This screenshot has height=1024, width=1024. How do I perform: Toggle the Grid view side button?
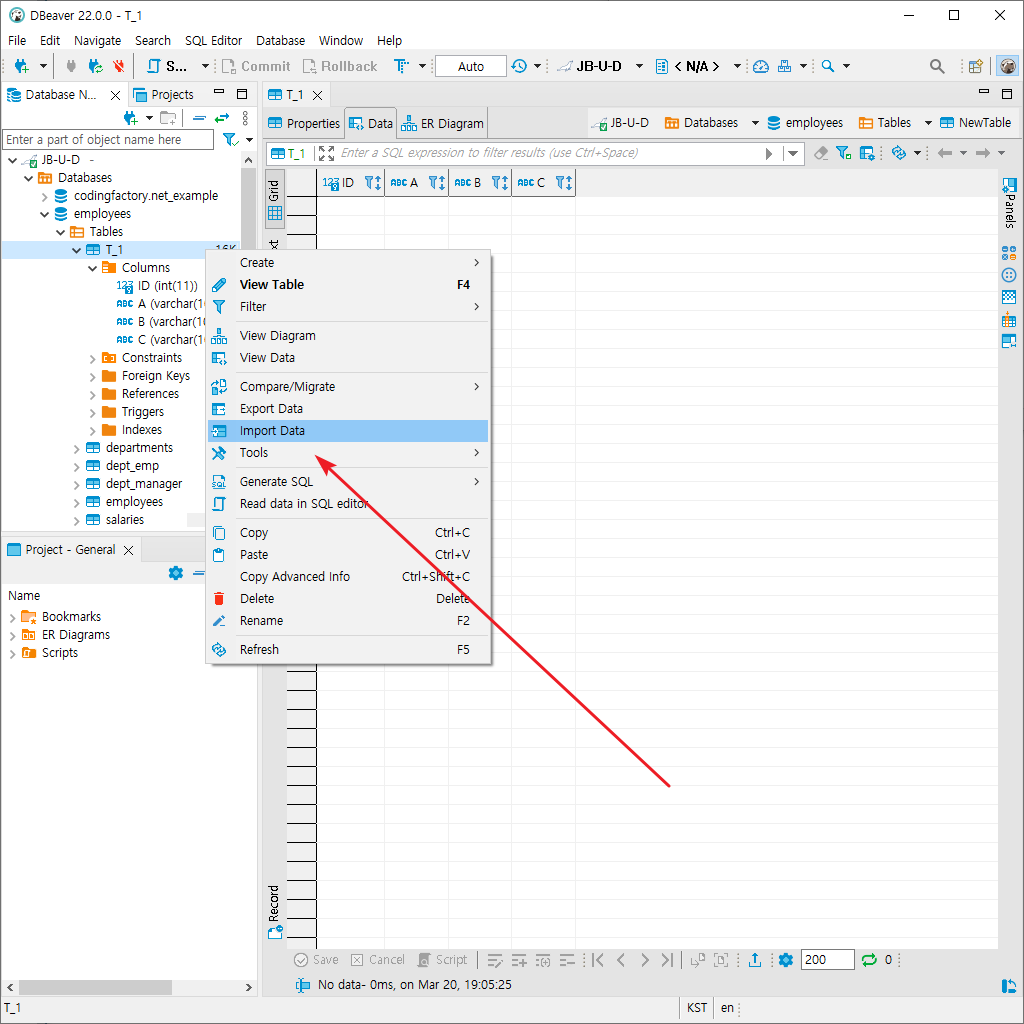(x=274, y=199)
